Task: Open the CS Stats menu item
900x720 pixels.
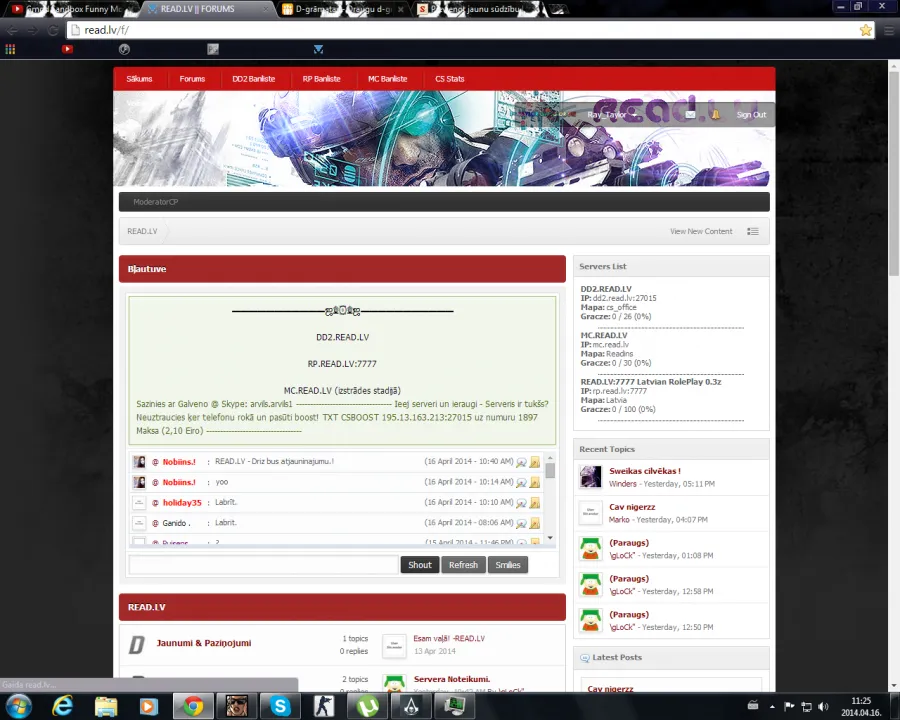Action: pos(449,79)
